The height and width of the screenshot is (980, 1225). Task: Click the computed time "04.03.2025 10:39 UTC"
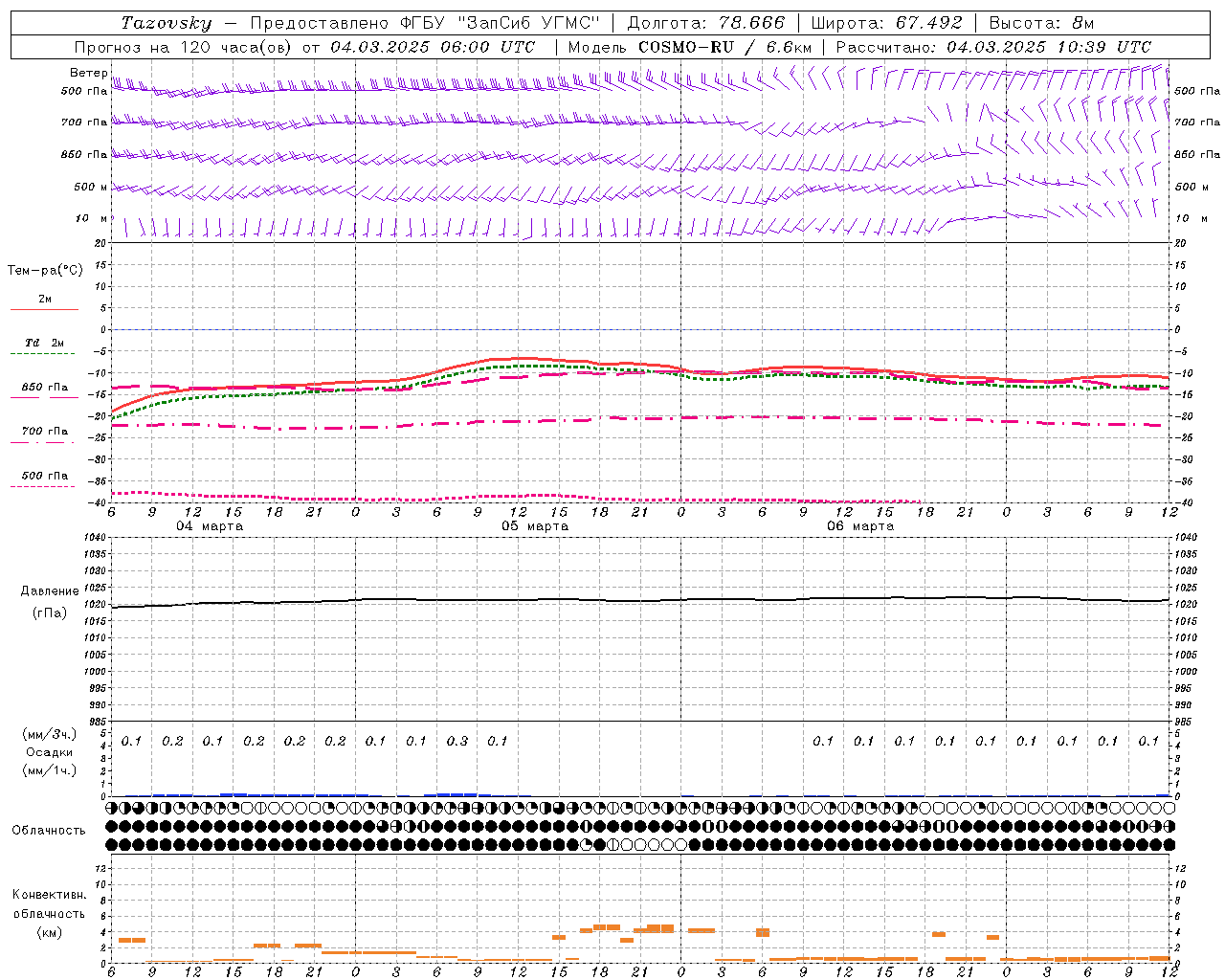tap(1049, 47)
